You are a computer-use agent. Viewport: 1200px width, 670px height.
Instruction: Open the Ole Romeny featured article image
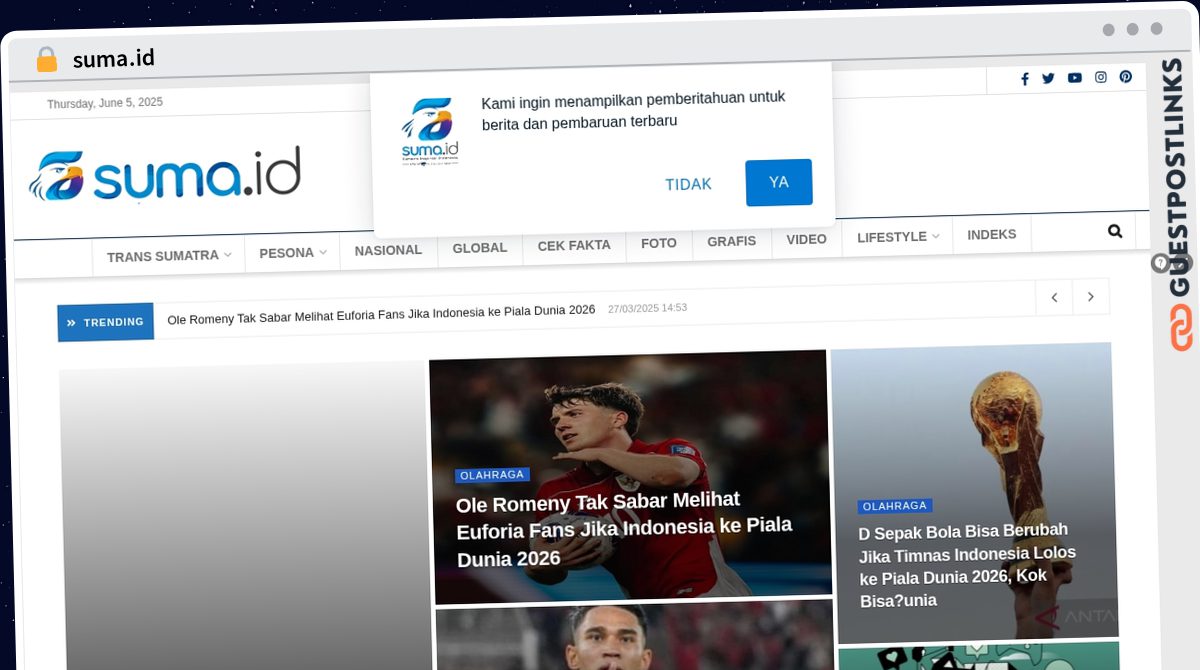[x=630, y=420]
